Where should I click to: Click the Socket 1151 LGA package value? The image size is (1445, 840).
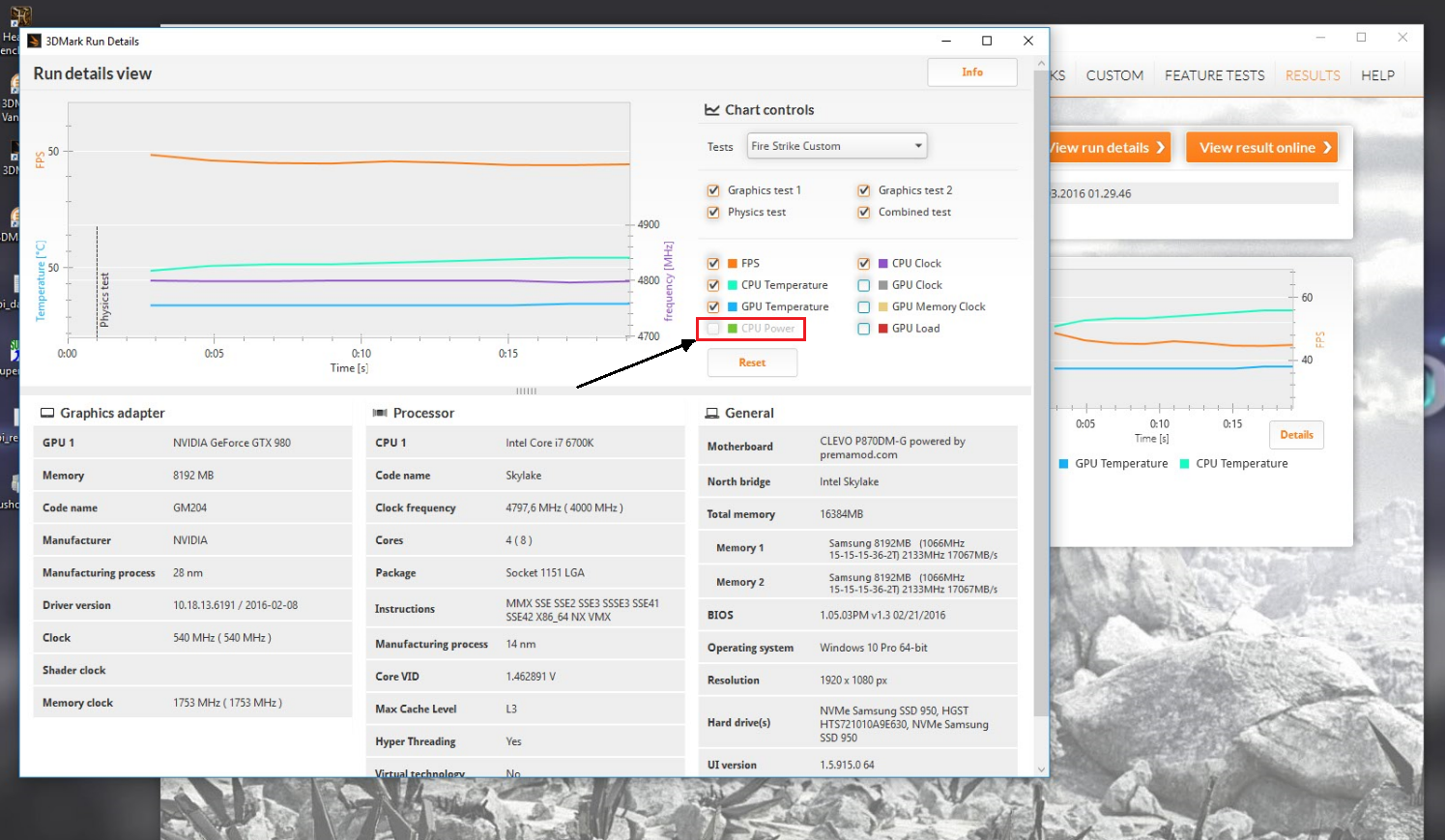(x=545, y=572)
